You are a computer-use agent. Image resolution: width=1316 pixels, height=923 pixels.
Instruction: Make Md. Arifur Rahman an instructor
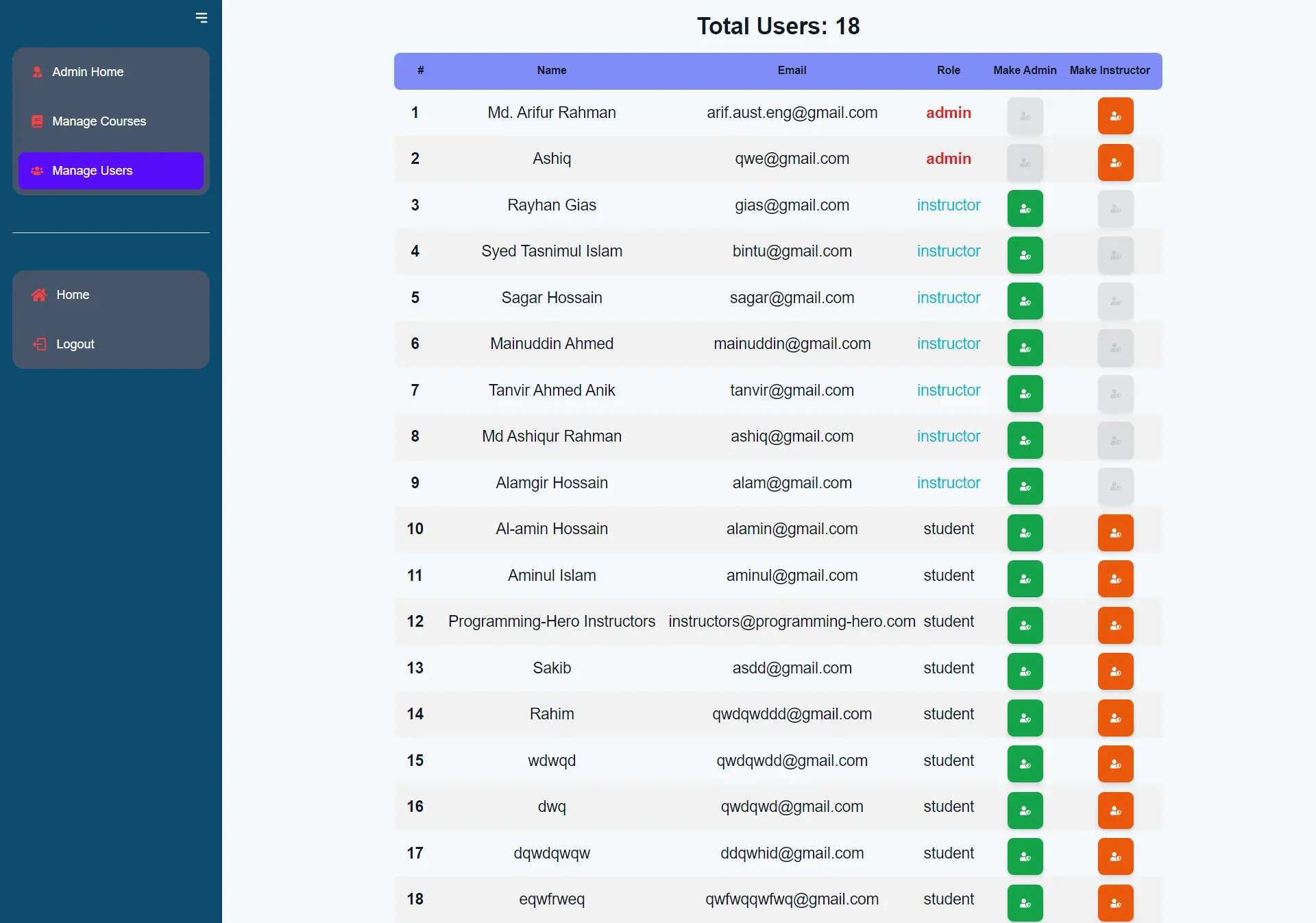pyautogui.click(x=1115, y=116)
